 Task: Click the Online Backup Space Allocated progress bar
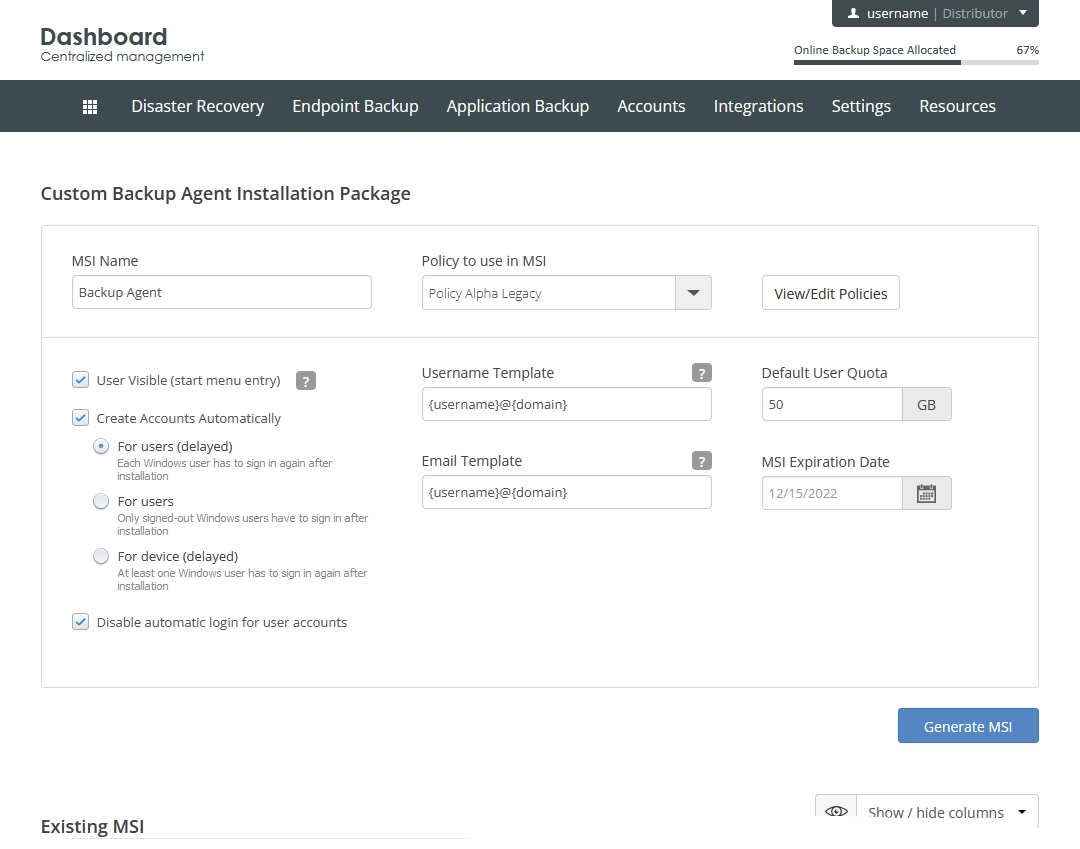pyautogui.click(x=916, y=63)
